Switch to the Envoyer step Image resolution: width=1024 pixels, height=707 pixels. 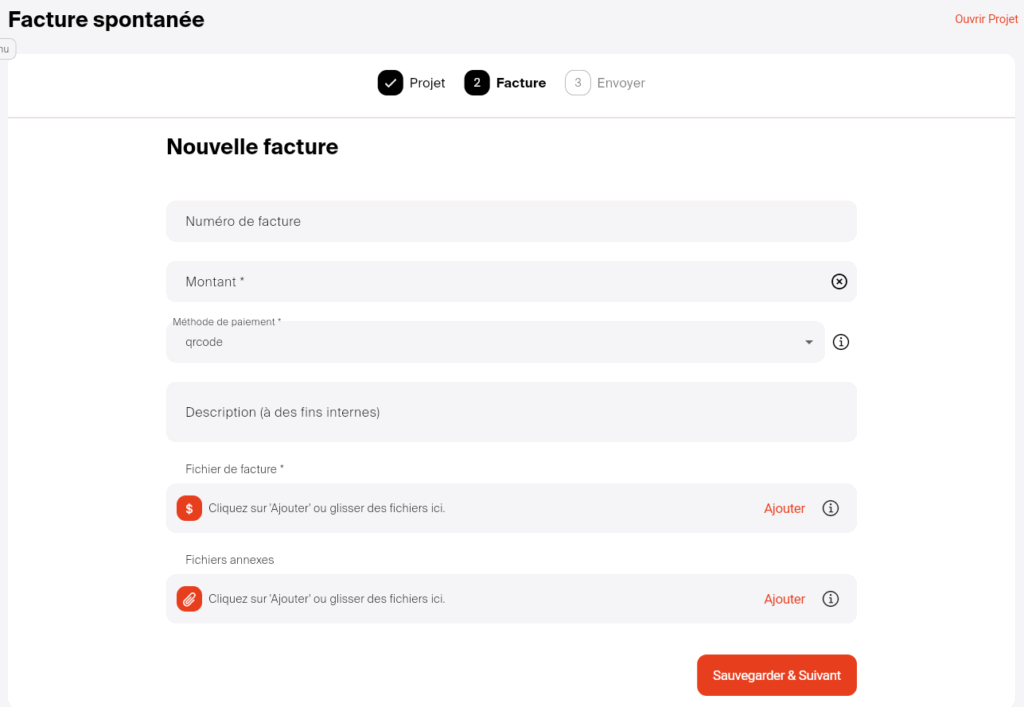621,83
